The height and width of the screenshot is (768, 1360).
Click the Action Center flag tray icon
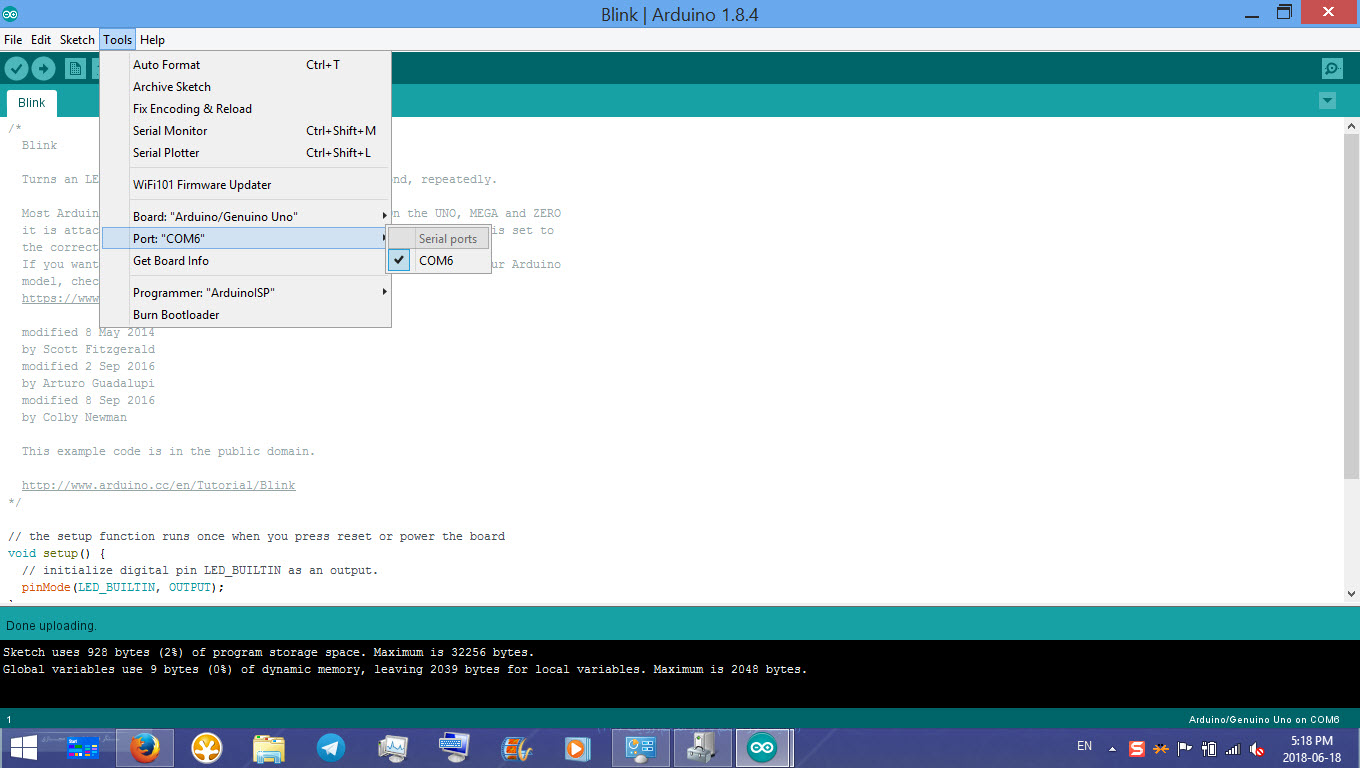[x=1185, y=748]
